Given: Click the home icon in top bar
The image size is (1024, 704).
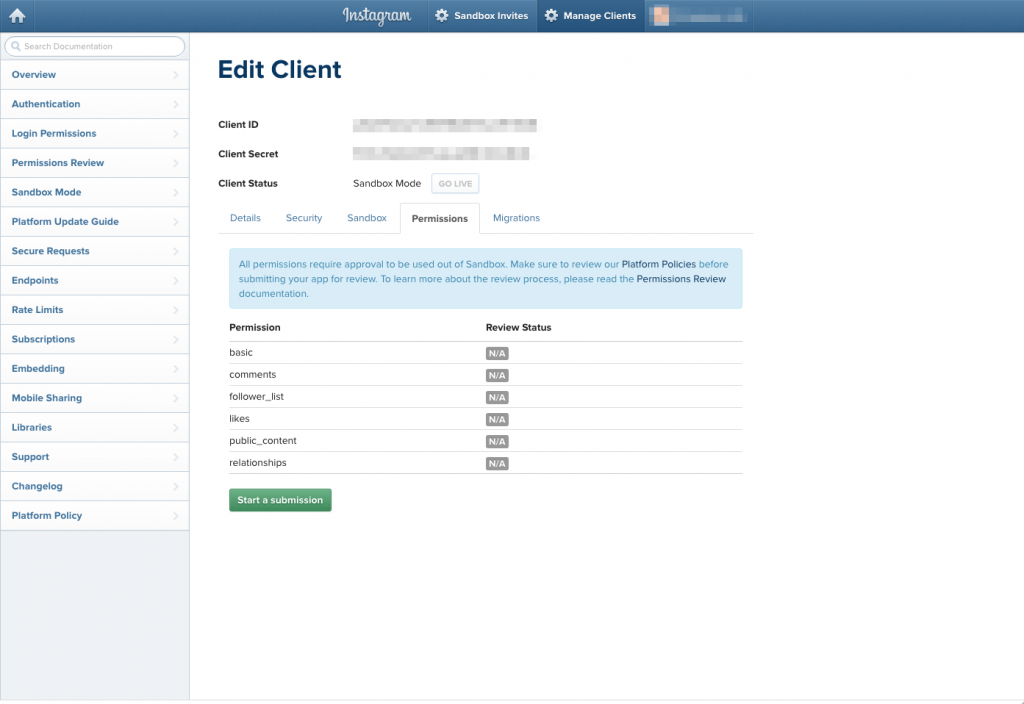Looking at the screenshot, I should click(x=17, y=15).
